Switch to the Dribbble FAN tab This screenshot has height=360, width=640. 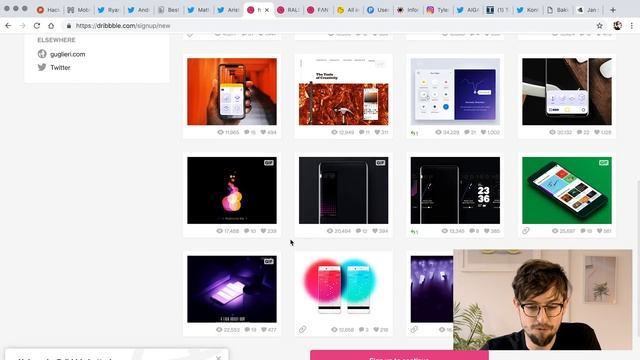pyautogui.click(x=318, y=10)
